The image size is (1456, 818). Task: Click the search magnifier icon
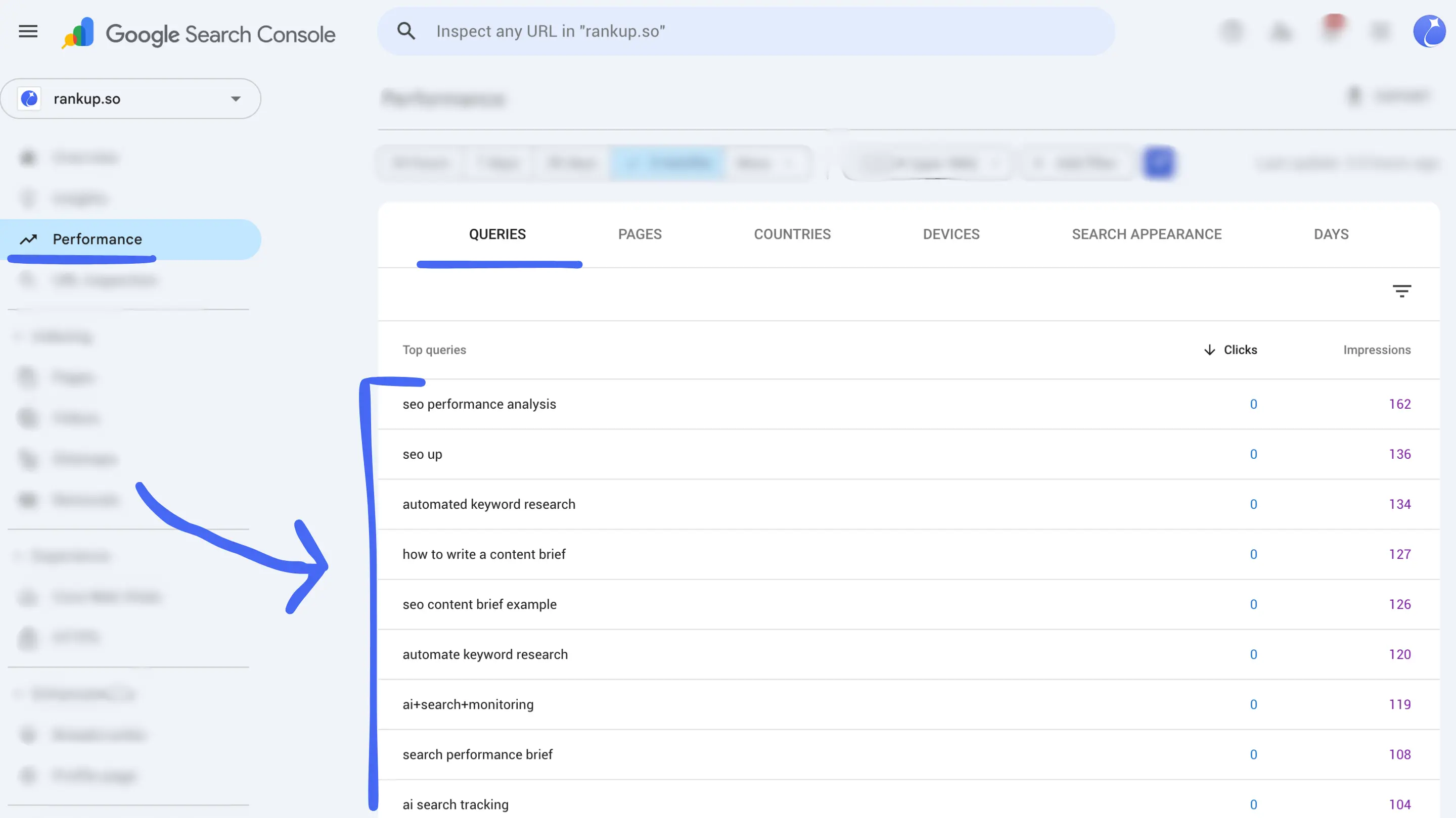tap(406, 31)
